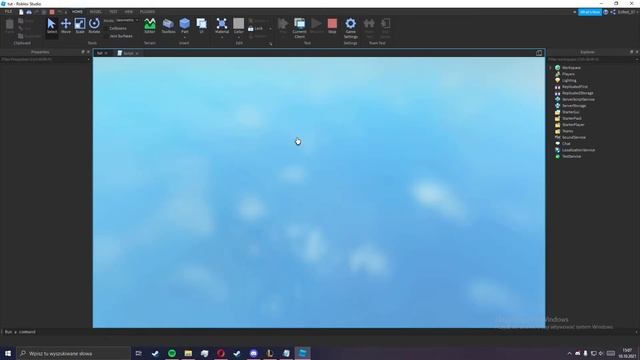Activate the Move tool
The height and width of the screenshot is (360, 640).
[x=66, y=26]
